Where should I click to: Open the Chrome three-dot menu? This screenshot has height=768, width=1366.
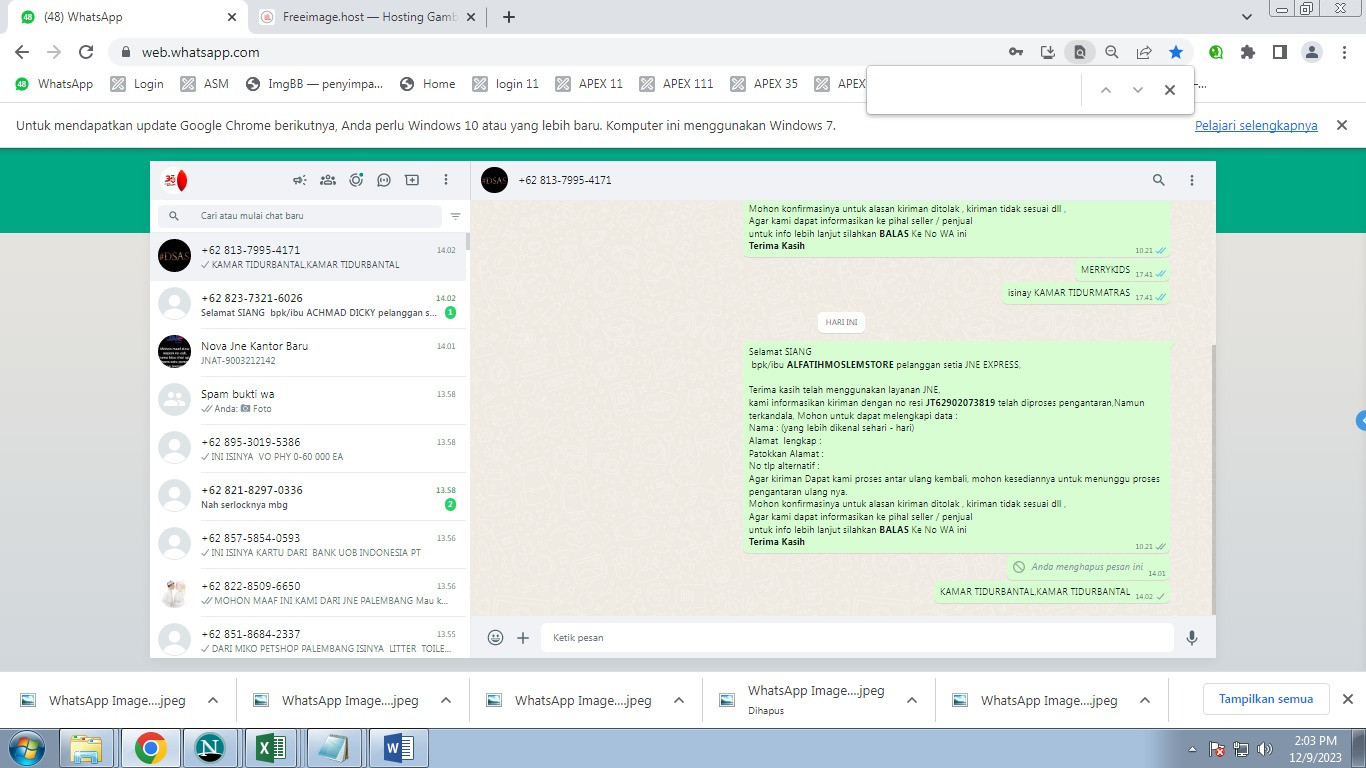pyautogui.click(x=1344, y=52)
